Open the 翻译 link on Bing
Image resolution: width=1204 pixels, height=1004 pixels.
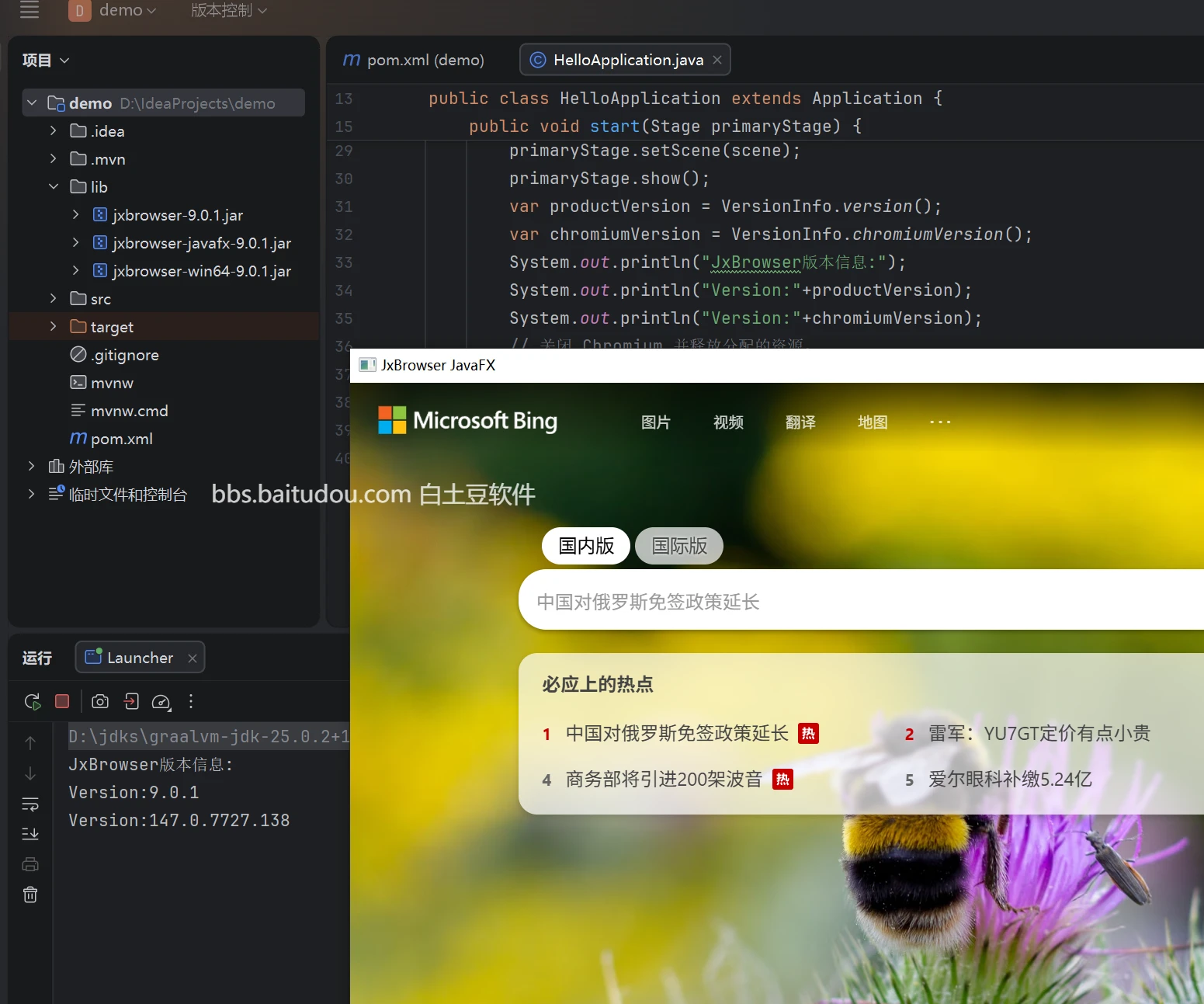tap(800, 422)
